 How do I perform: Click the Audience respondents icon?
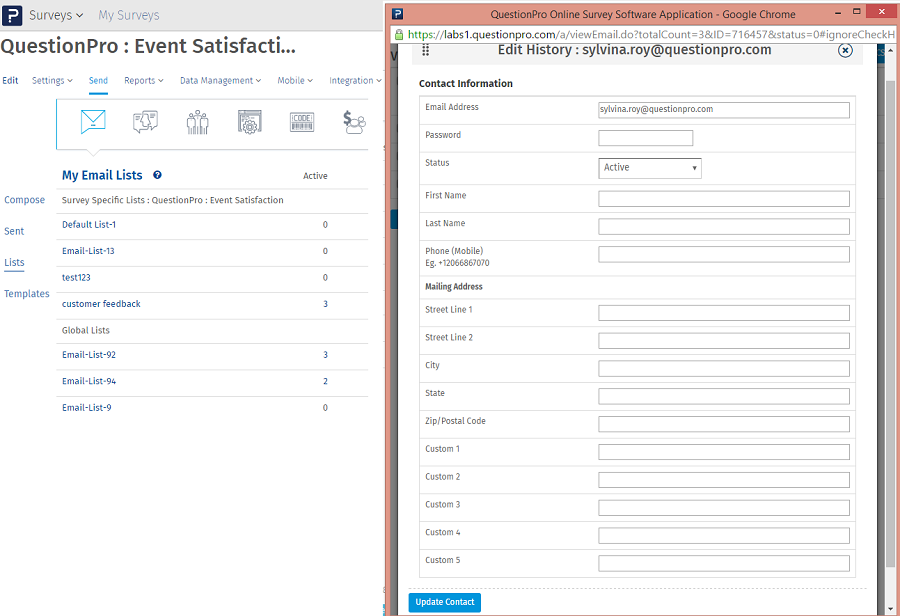[196, 121]
